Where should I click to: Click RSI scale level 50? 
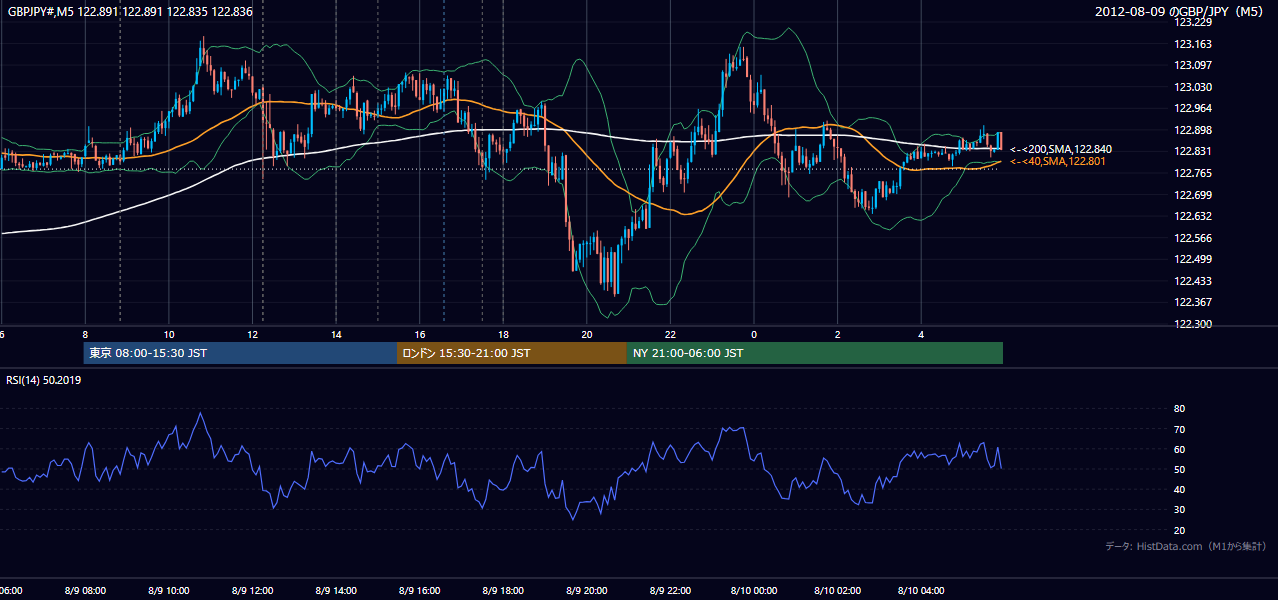(1179, 469)
